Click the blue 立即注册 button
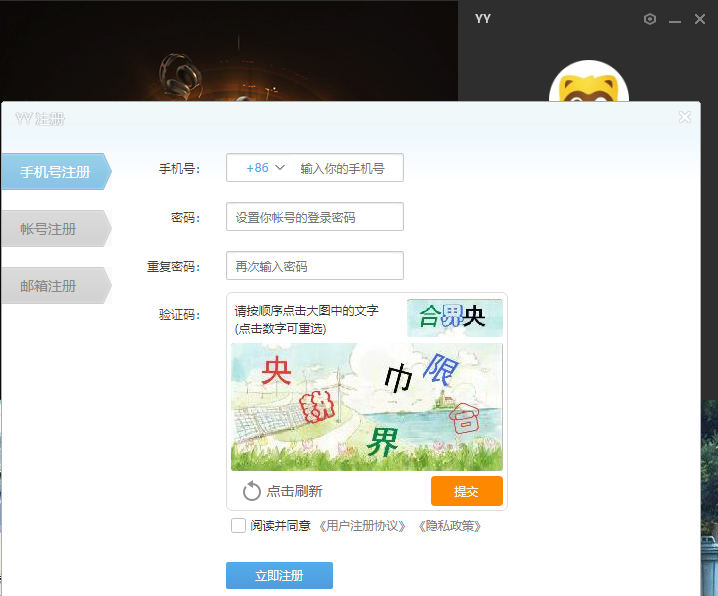Viewport: 718px width, 596px height. coord(279,576)
